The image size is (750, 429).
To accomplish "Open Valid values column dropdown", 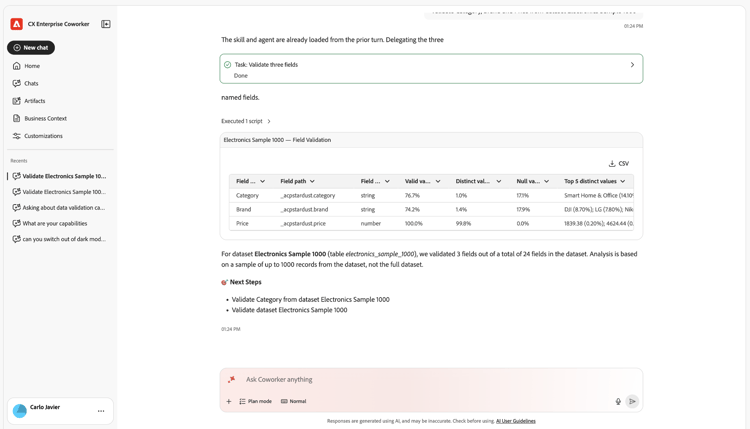I will tap(438, 181).
